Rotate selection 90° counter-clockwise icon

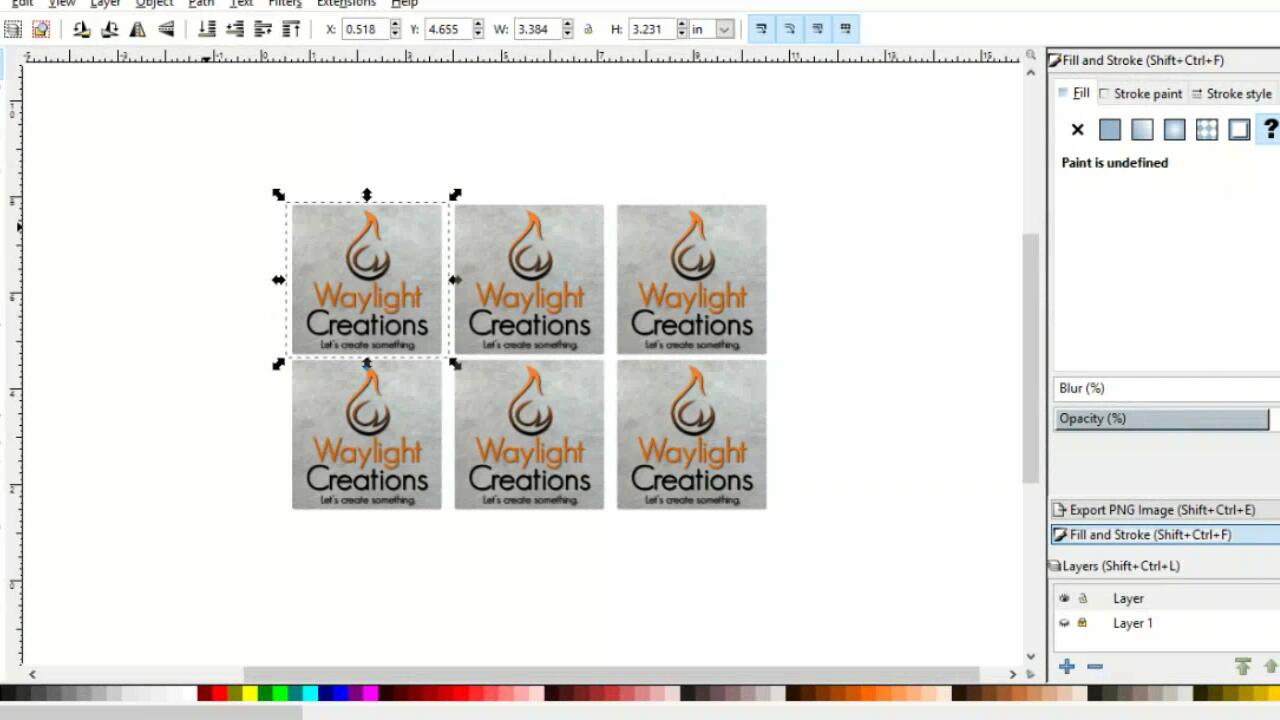coord(82,29)
